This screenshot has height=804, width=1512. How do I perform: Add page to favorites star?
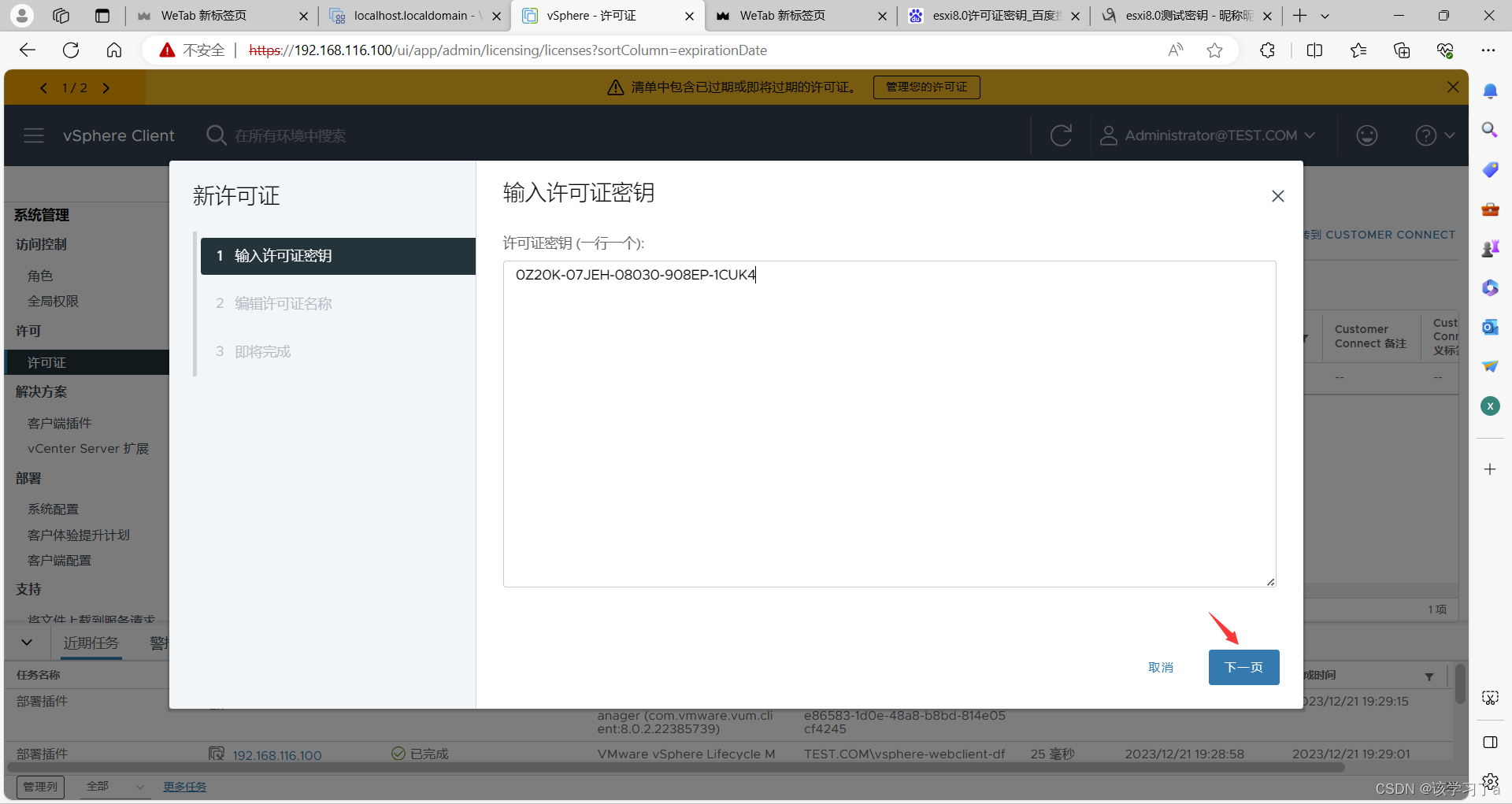pos(1215,50)
